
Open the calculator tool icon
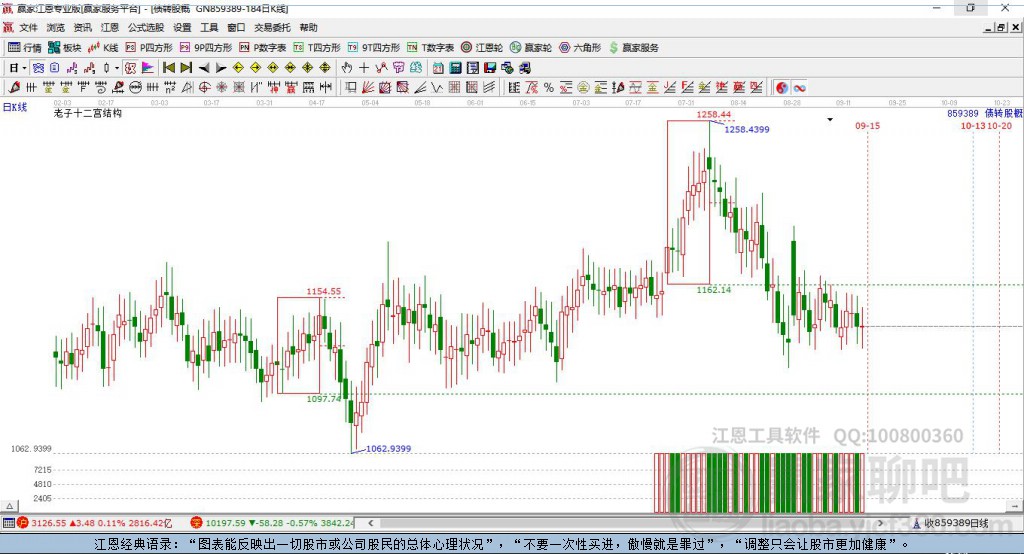coord(455,67)
